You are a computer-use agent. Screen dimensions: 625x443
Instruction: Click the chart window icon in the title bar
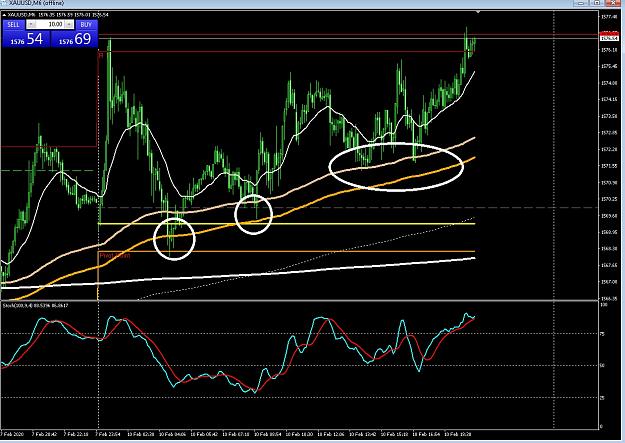[x=3, y=3]
